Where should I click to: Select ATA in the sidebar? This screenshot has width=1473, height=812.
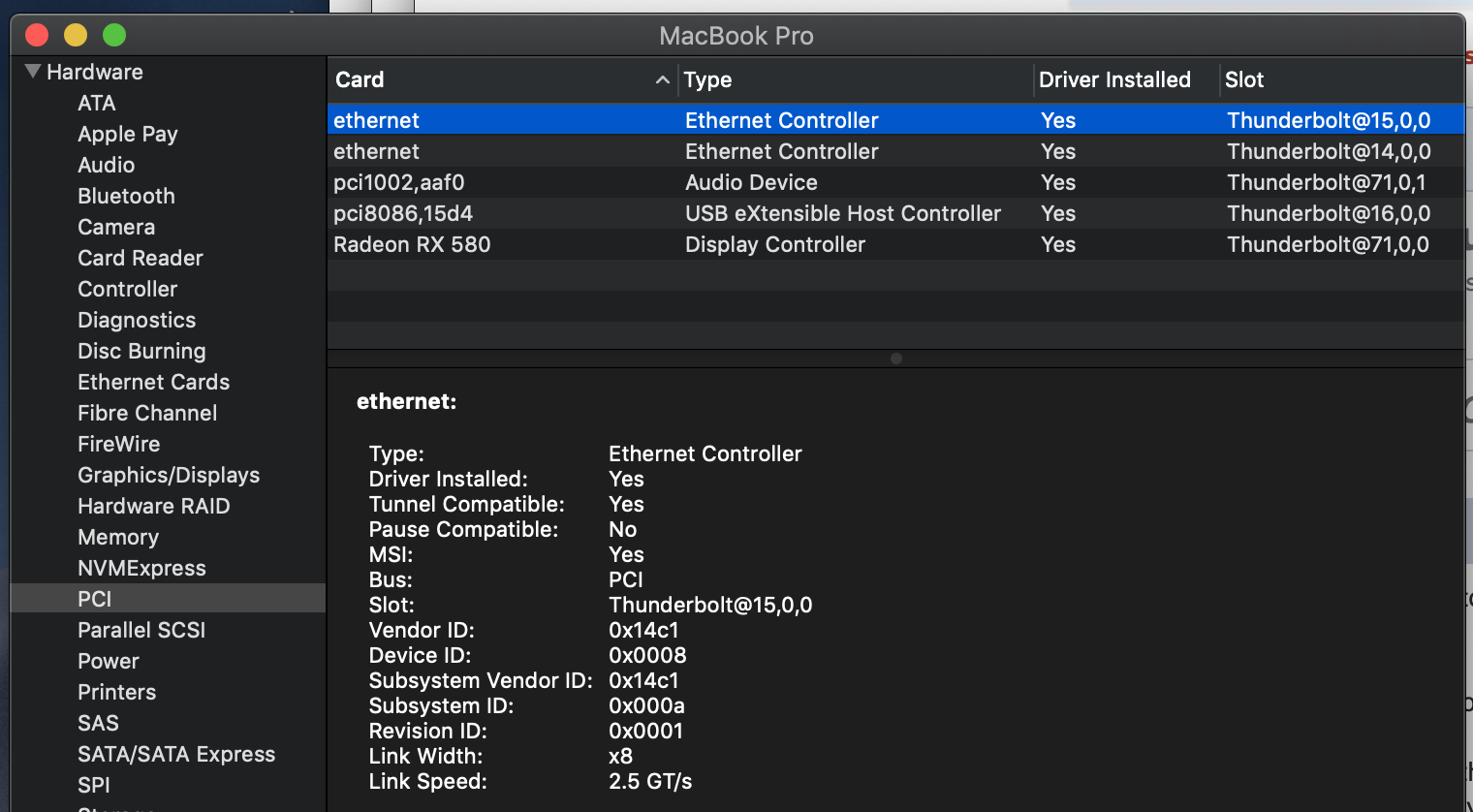[96, 103]
